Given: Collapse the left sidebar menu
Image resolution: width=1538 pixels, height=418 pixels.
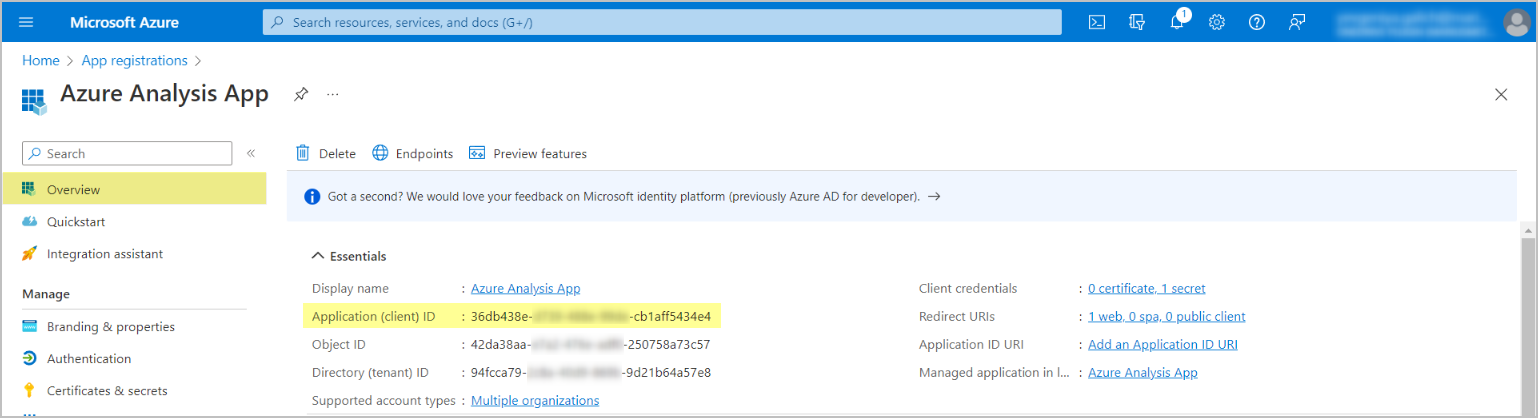Looking at the screenshot, I should coord(251,153).
